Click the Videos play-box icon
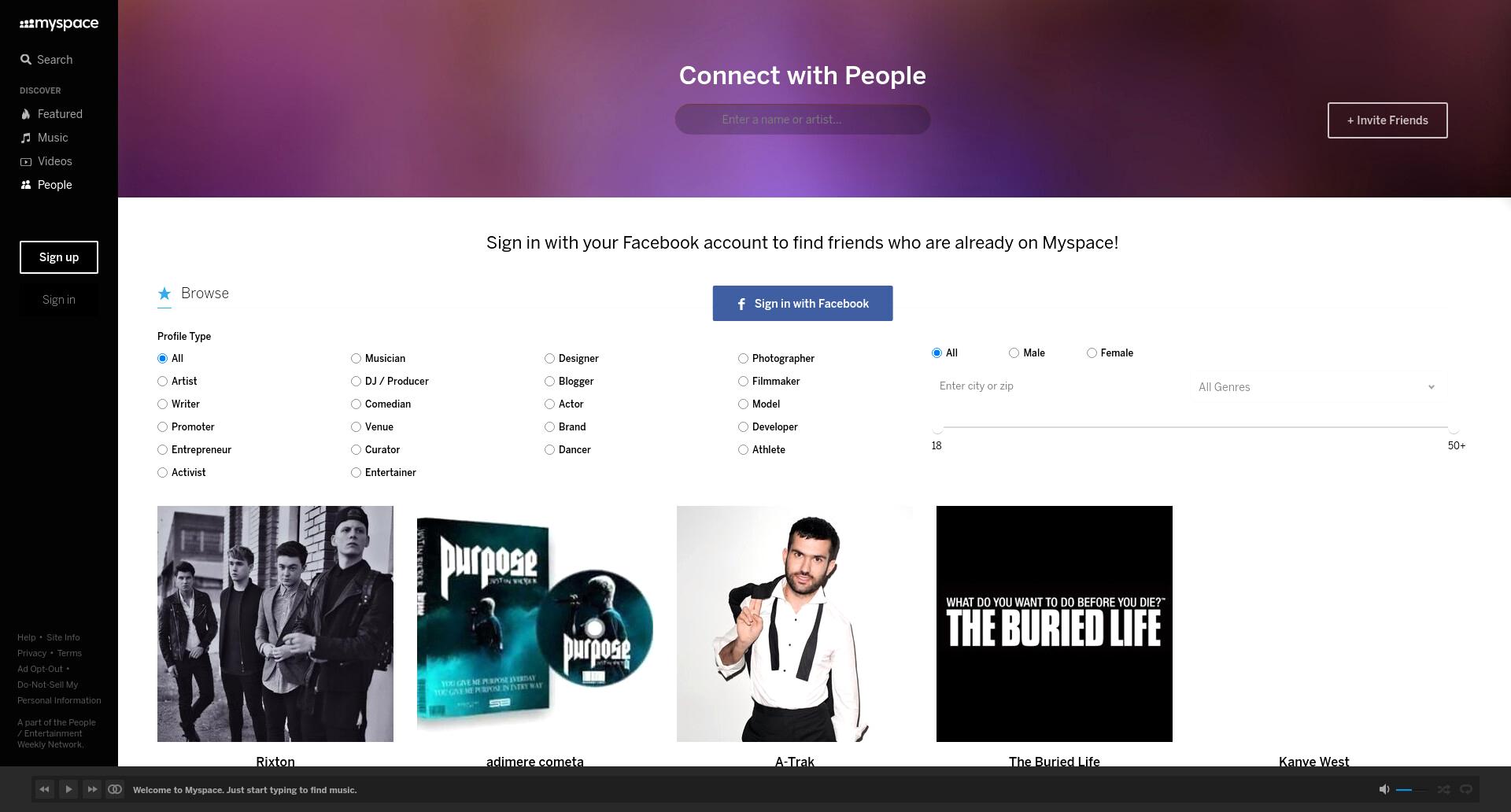 click(x=26, y=161)
